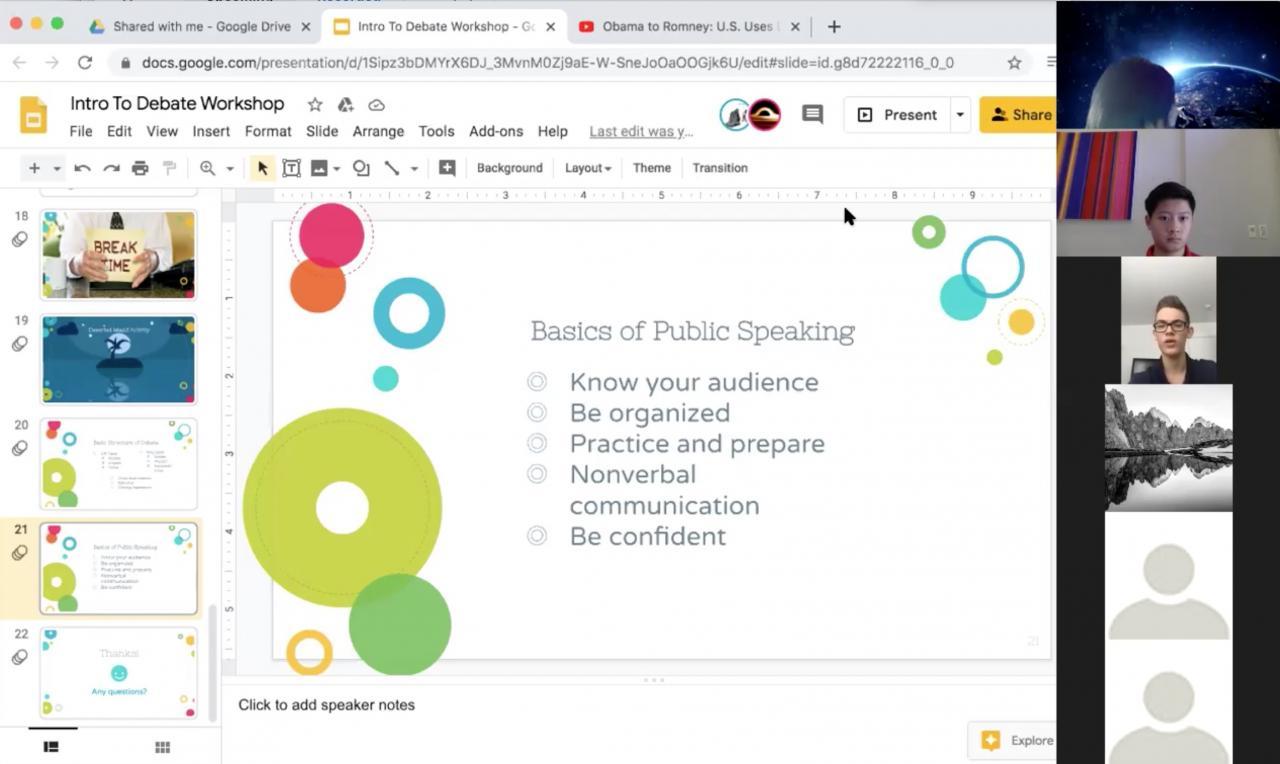Select slide 22 Thanks thumbnail
Screen dimensions: 1280x764
[119, 673]
